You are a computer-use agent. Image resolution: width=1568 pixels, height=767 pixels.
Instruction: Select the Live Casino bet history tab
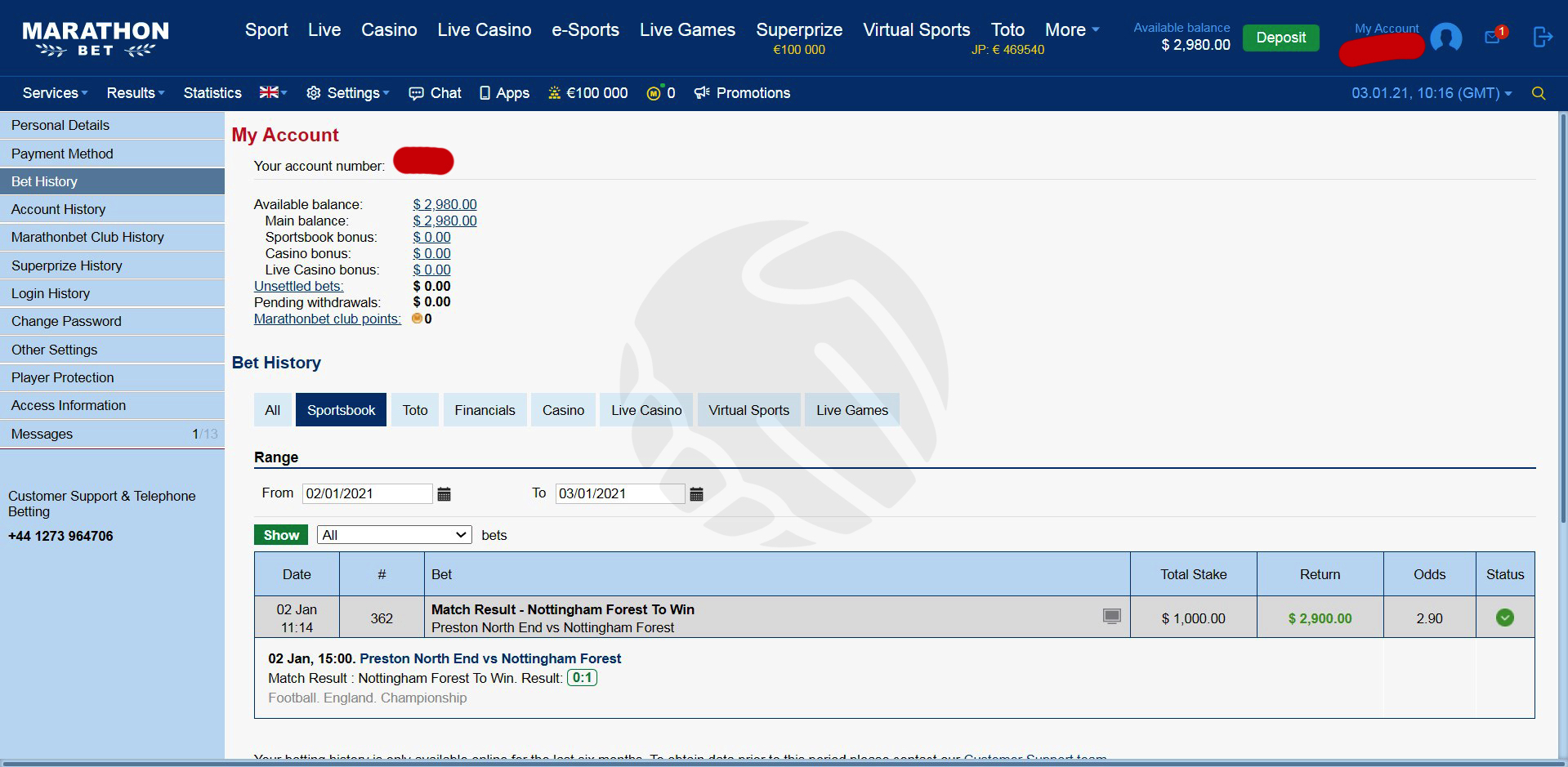[x=646, y=410]
